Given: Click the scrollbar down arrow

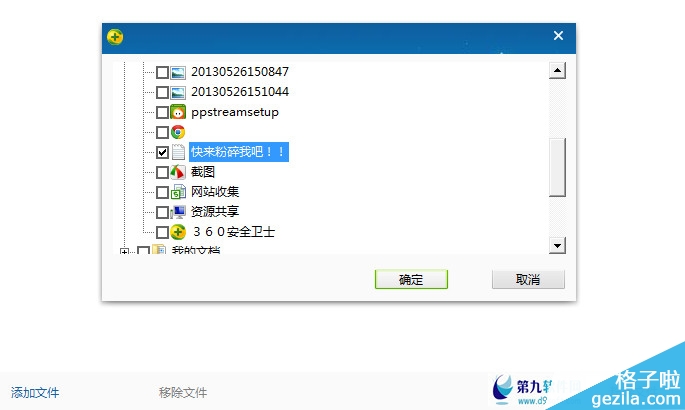Looking at the screenshot, I should pyautogui.click(x=557, y=245).
